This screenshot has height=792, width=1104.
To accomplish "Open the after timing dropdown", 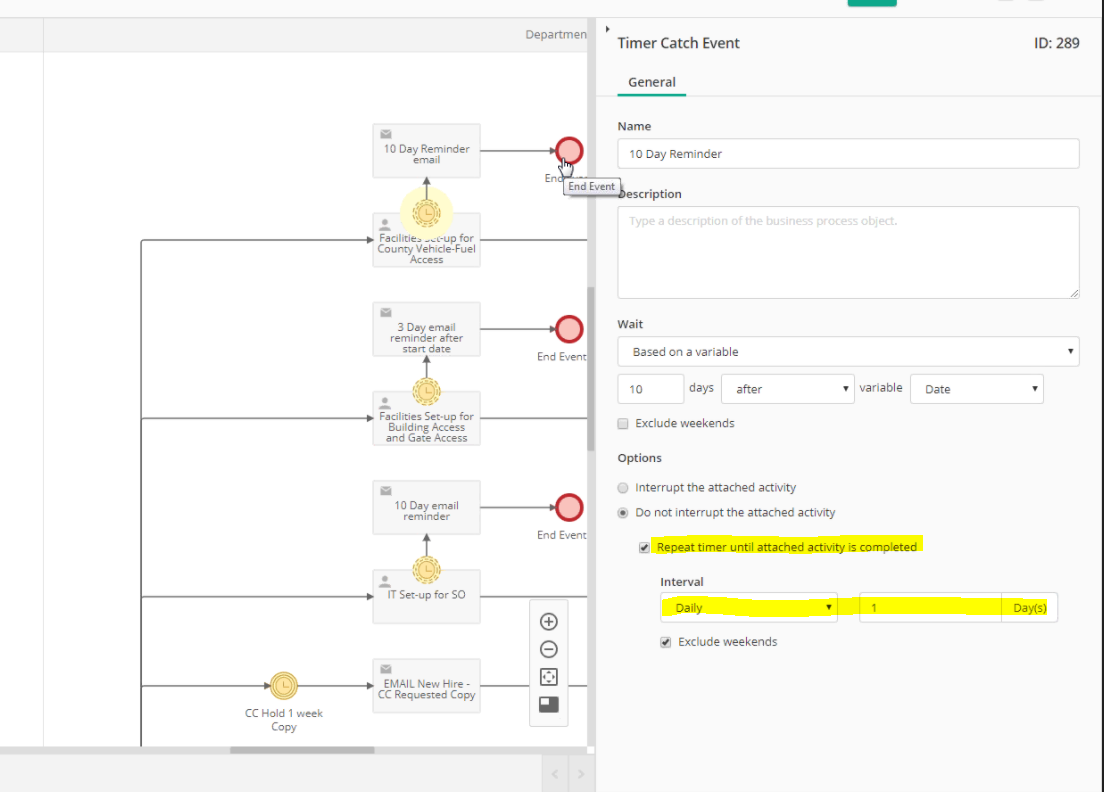I will click(x=787, y=389).
